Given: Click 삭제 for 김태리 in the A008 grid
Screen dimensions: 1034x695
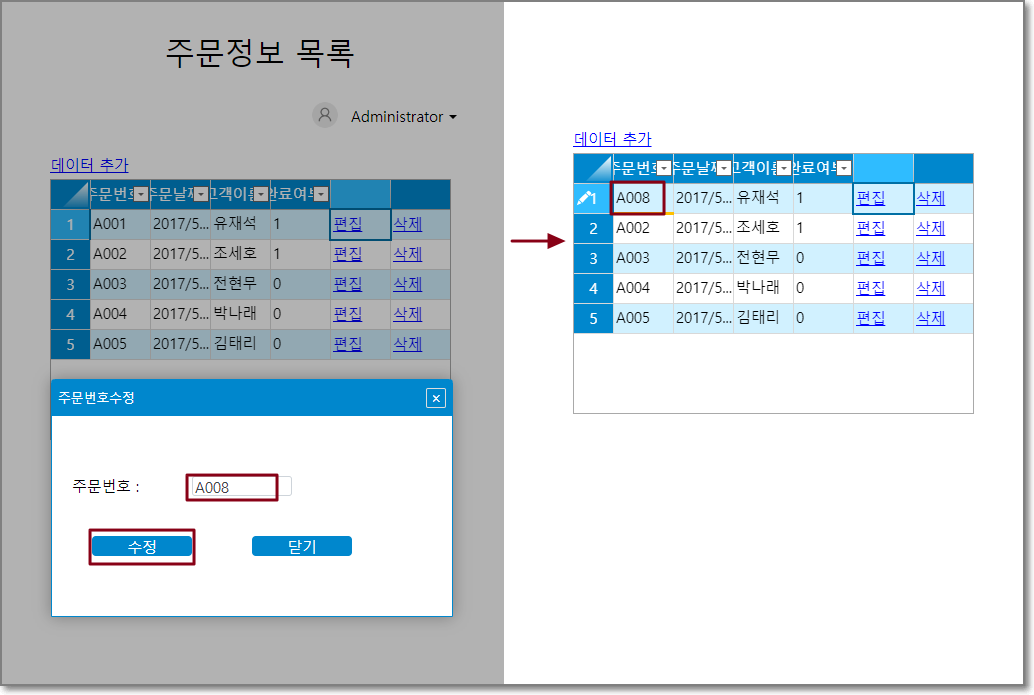Looking at the screenshot, I should 930,318.
